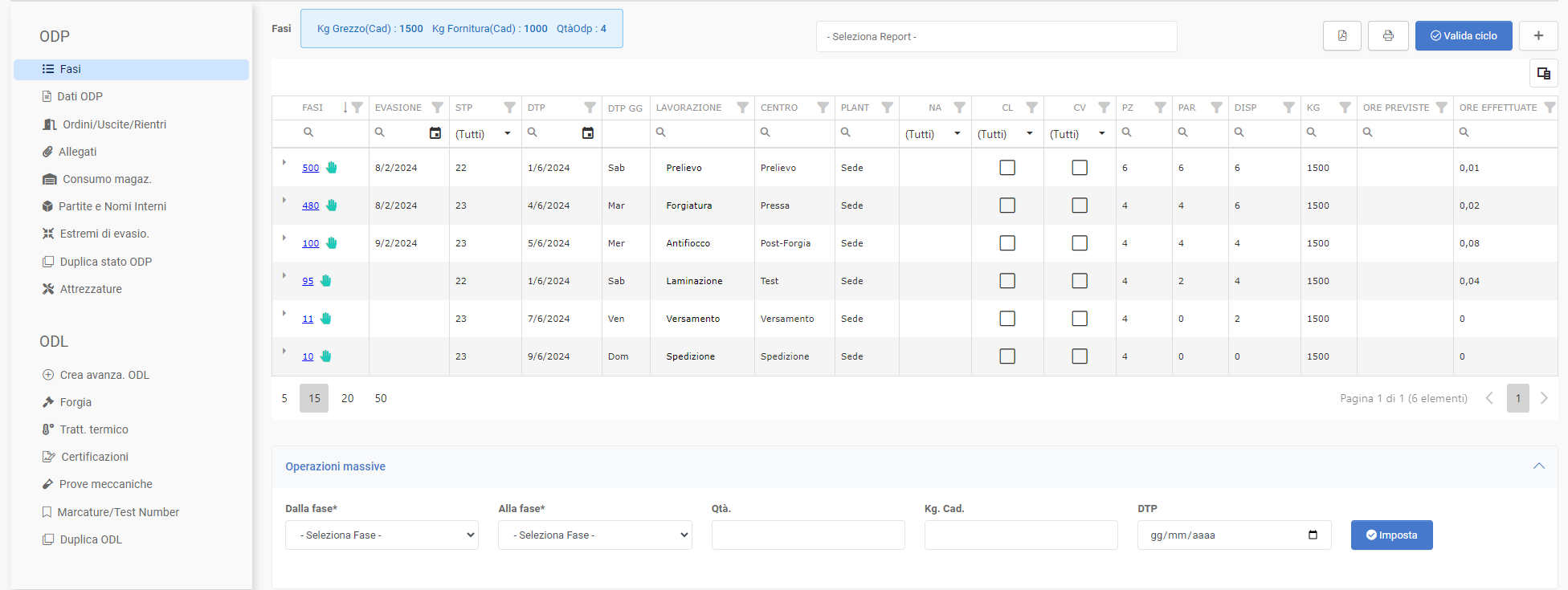Screen dimensions: 1568x590
Task: Click the LAVORAZIONE filter search field
Action: click(x=702, y=133)
